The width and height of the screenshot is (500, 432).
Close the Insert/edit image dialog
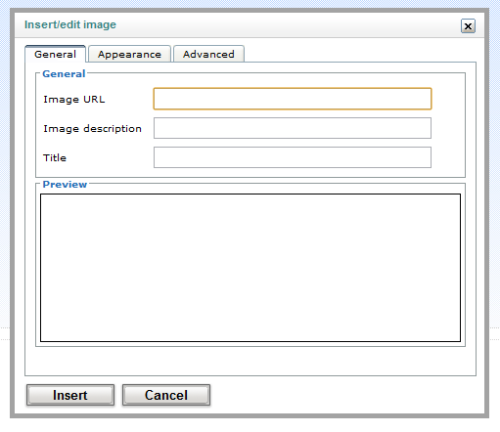click(468, 26)
